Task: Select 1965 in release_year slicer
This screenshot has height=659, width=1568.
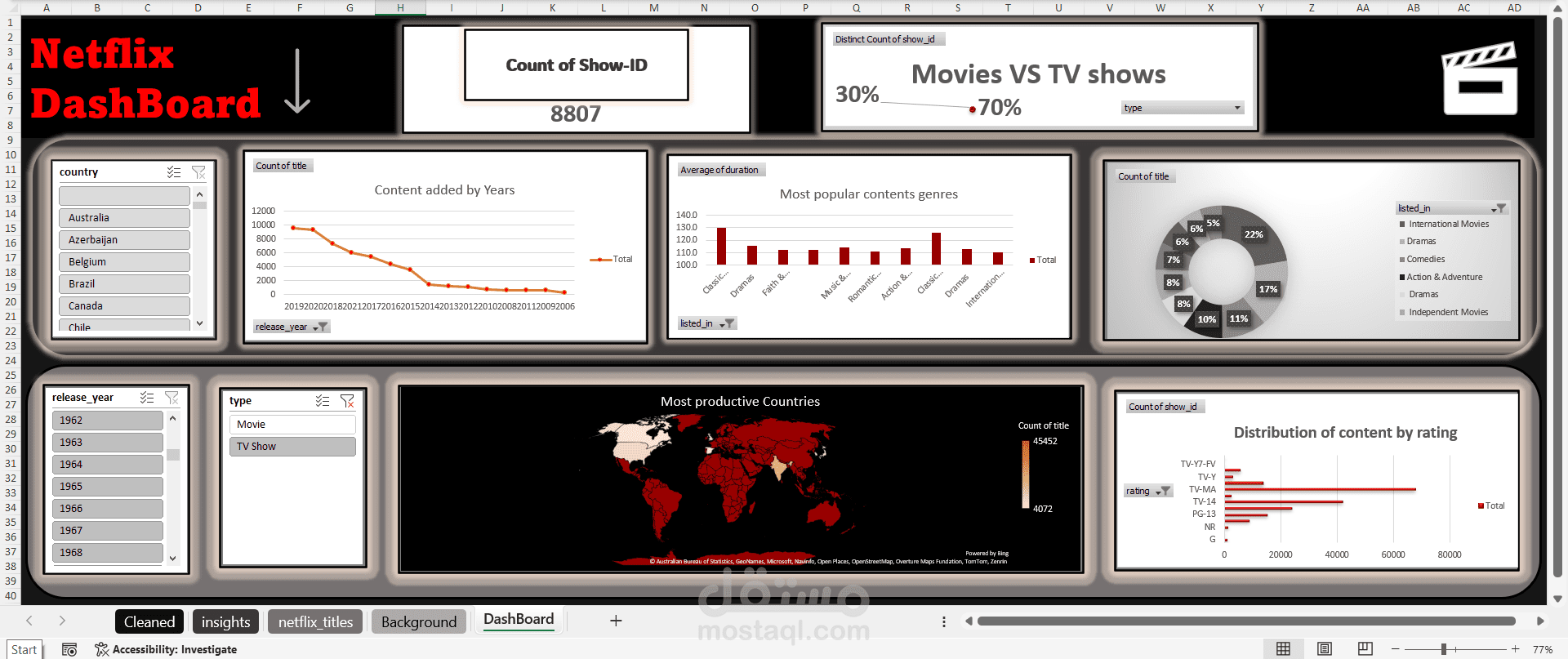Action: point(108,487)
